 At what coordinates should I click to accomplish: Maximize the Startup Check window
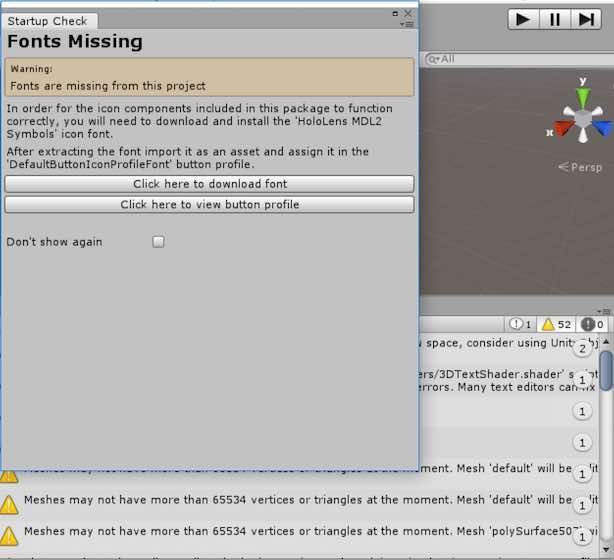click(x=395, y=14)
